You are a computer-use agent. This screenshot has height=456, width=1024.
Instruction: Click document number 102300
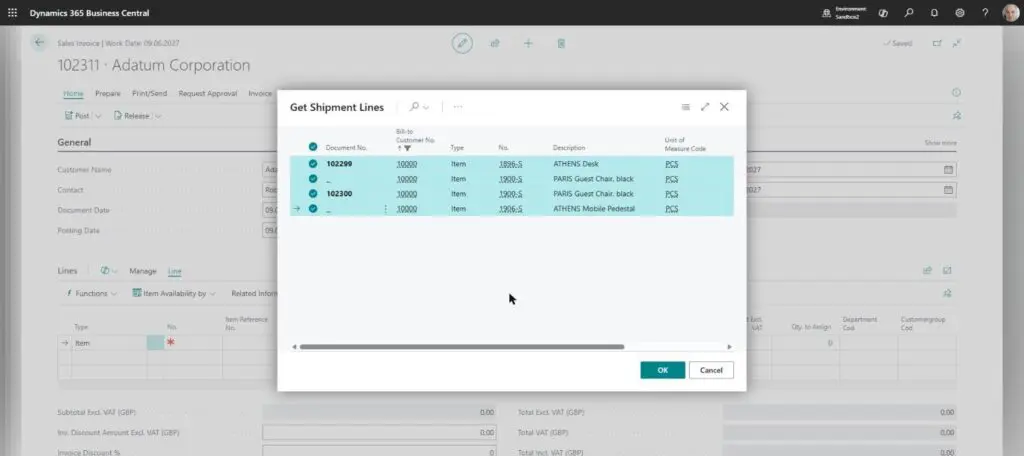coord(339,194)
